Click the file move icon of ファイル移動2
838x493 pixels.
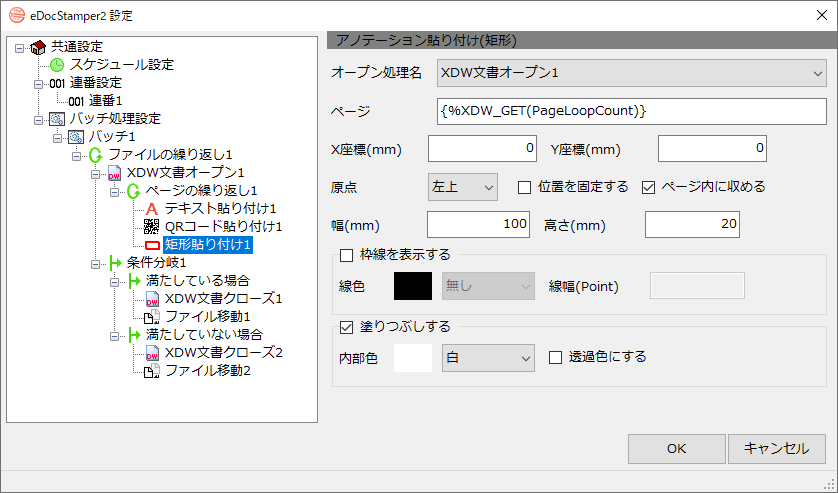[152, 371]
